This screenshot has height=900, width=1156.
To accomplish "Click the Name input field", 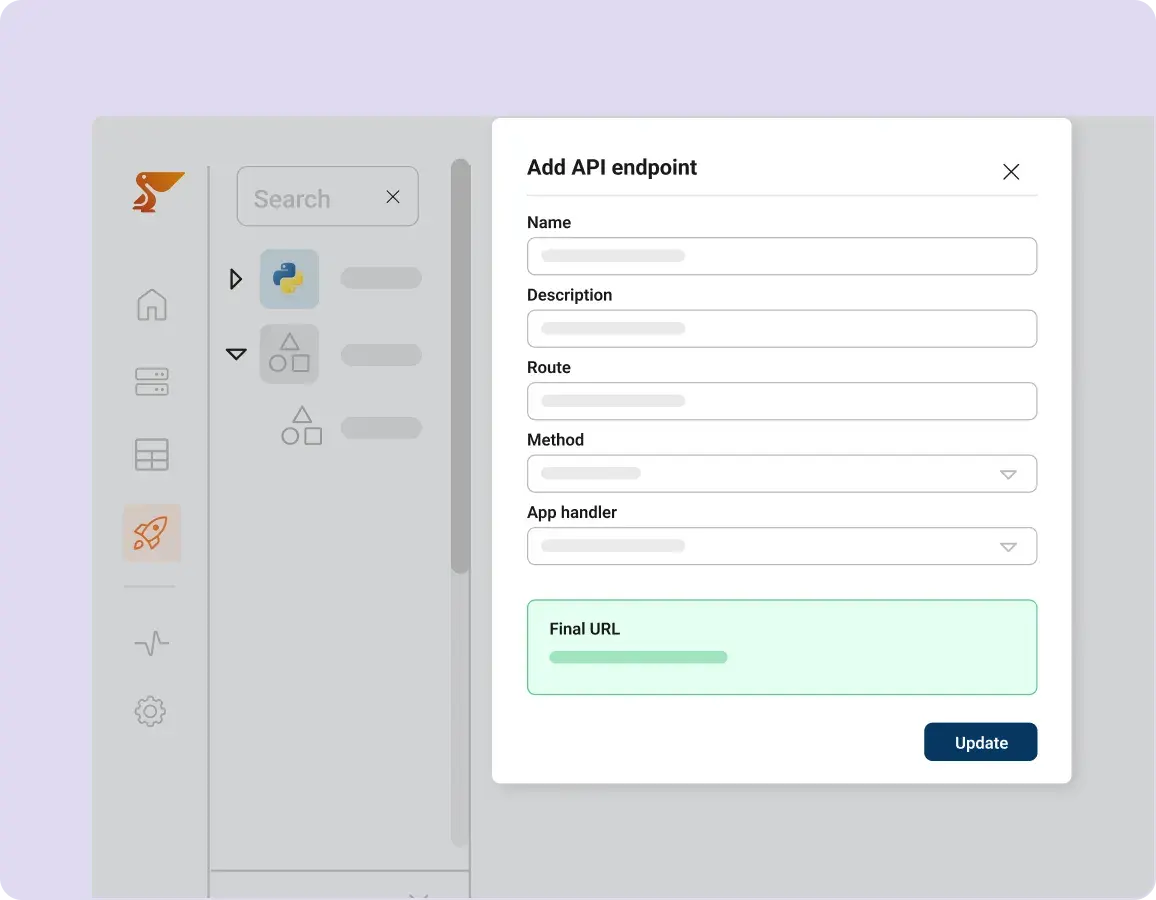I will pos(782,256).
